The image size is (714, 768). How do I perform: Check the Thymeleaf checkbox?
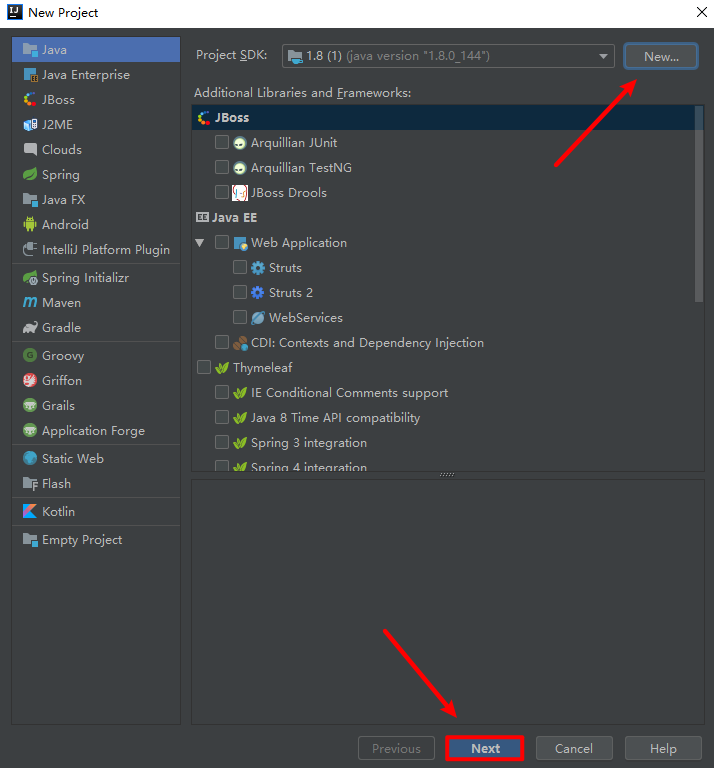[204, 367]
